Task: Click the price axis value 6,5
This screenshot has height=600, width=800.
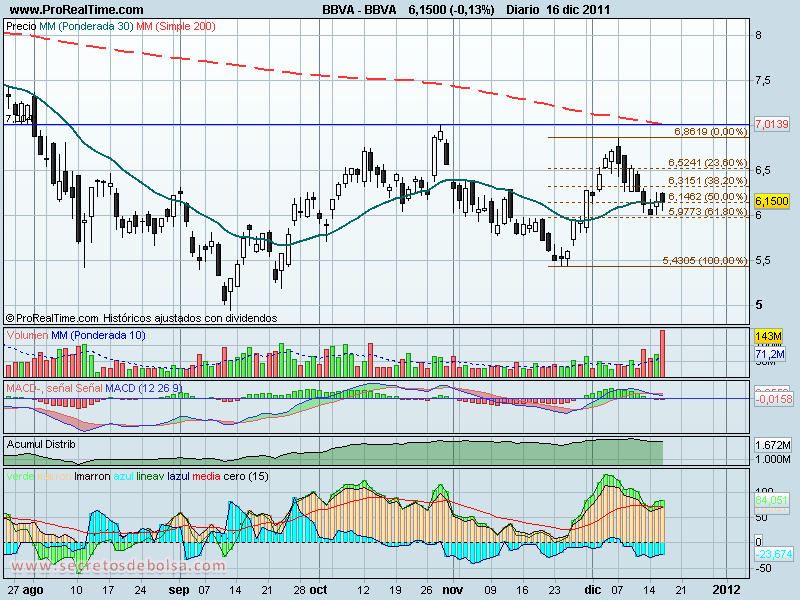Action: point(763,170)
